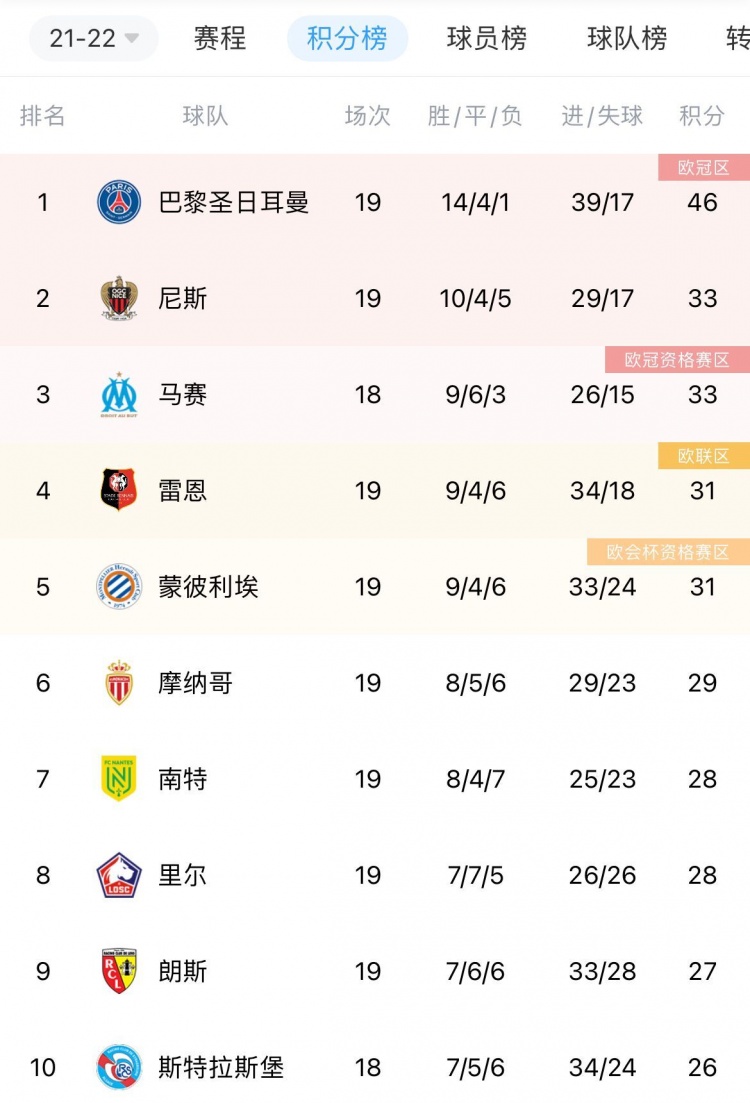
Task: Go to the 球队榜 tab
Action: 628,38
